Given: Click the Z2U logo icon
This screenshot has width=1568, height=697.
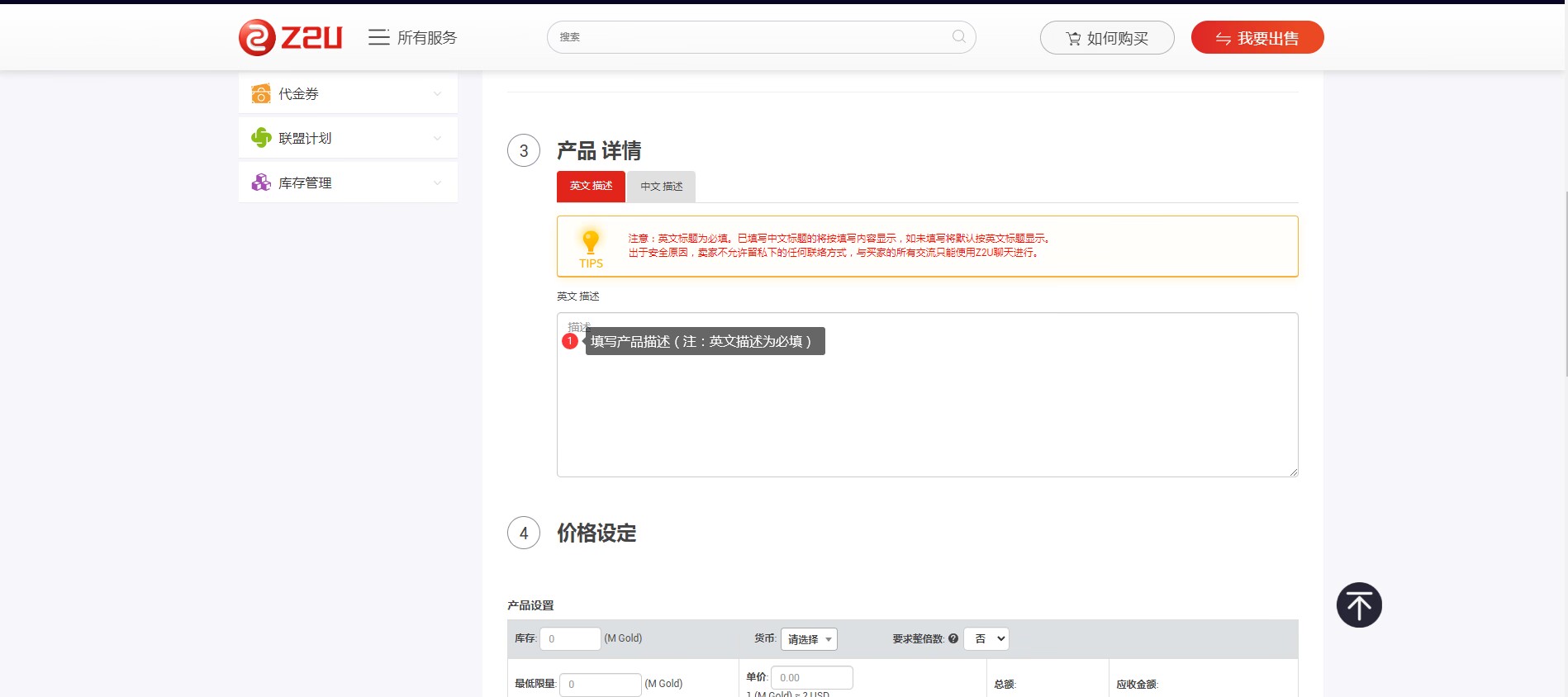Looking at the screenshot, I should [257, 38].
